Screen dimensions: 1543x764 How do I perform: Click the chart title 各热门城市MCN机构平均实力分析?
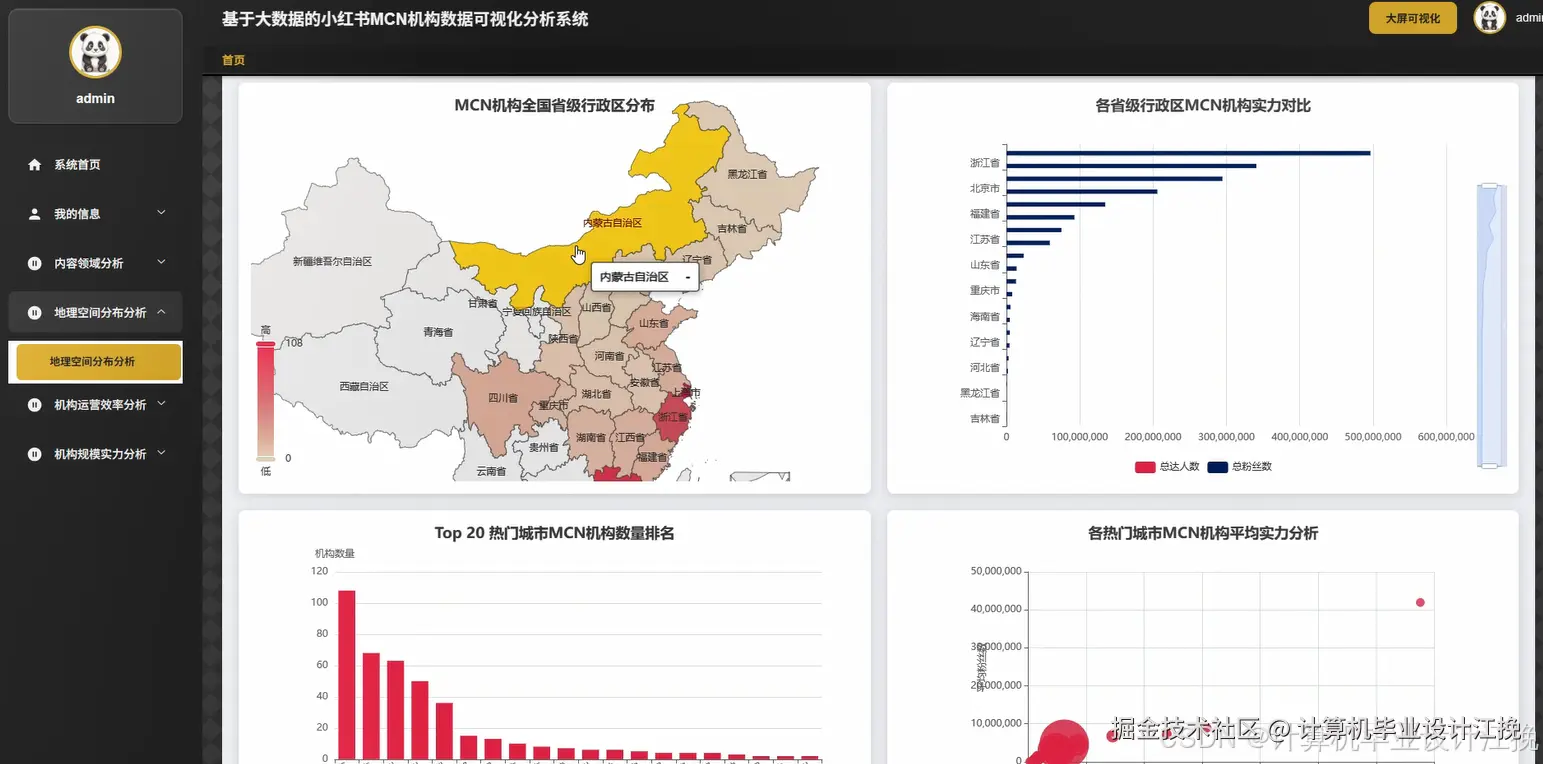pos(1203,534)
